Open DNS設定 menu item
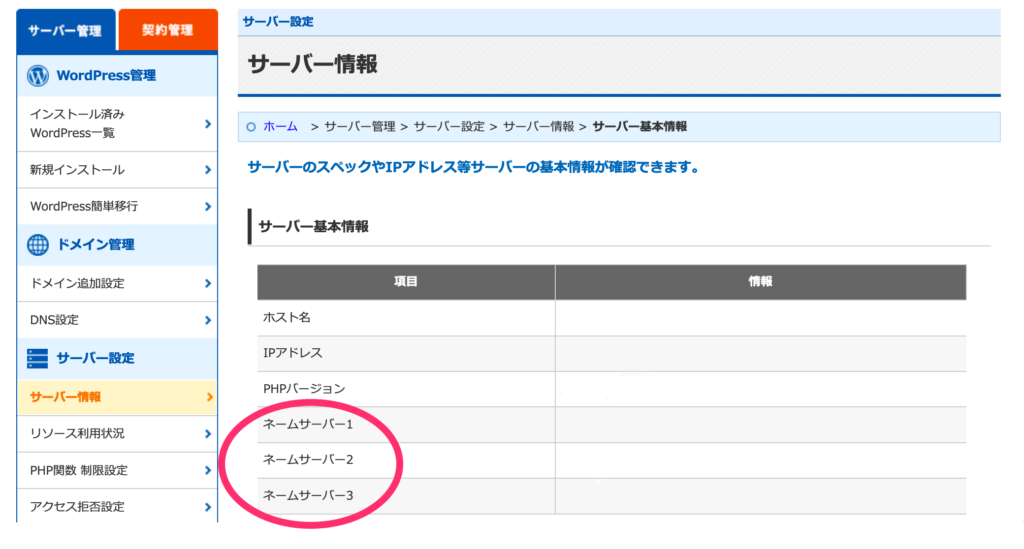1024x549 pixels. click(118, 320)
